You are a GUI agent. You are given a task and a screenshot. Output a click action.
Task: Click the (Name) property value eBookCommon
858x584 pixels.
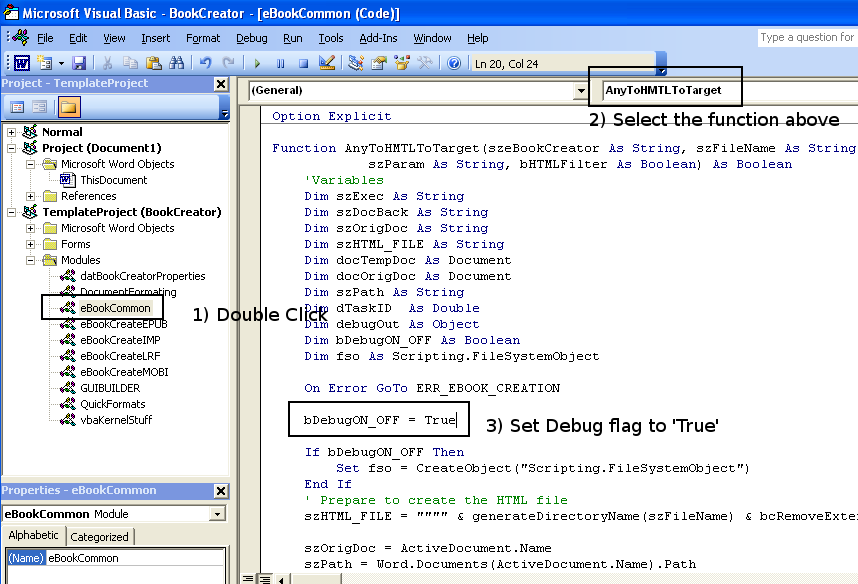point(136,558)
